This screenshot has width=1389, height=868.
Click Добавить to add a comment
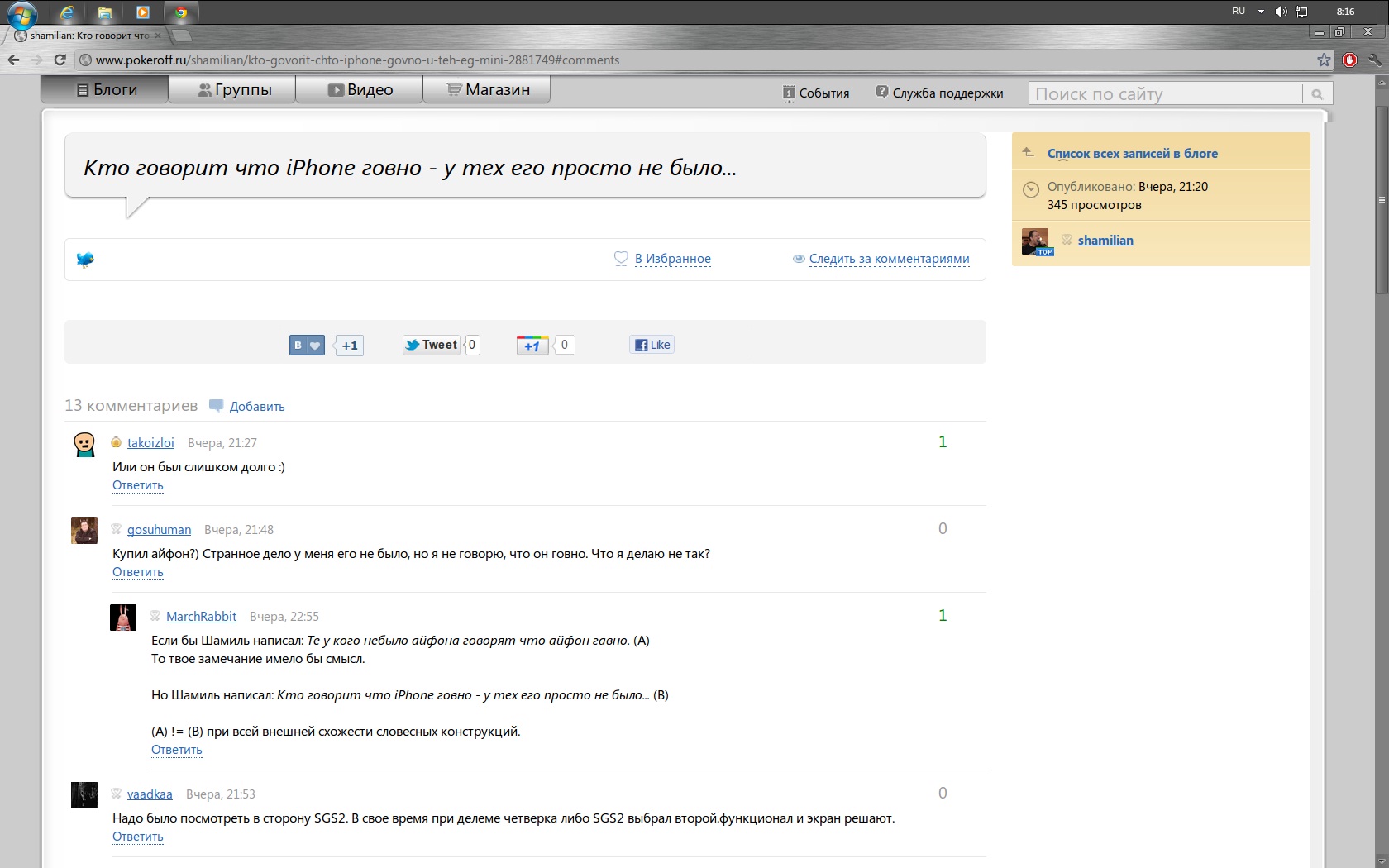pyautogui.click(x=257, y=407)
